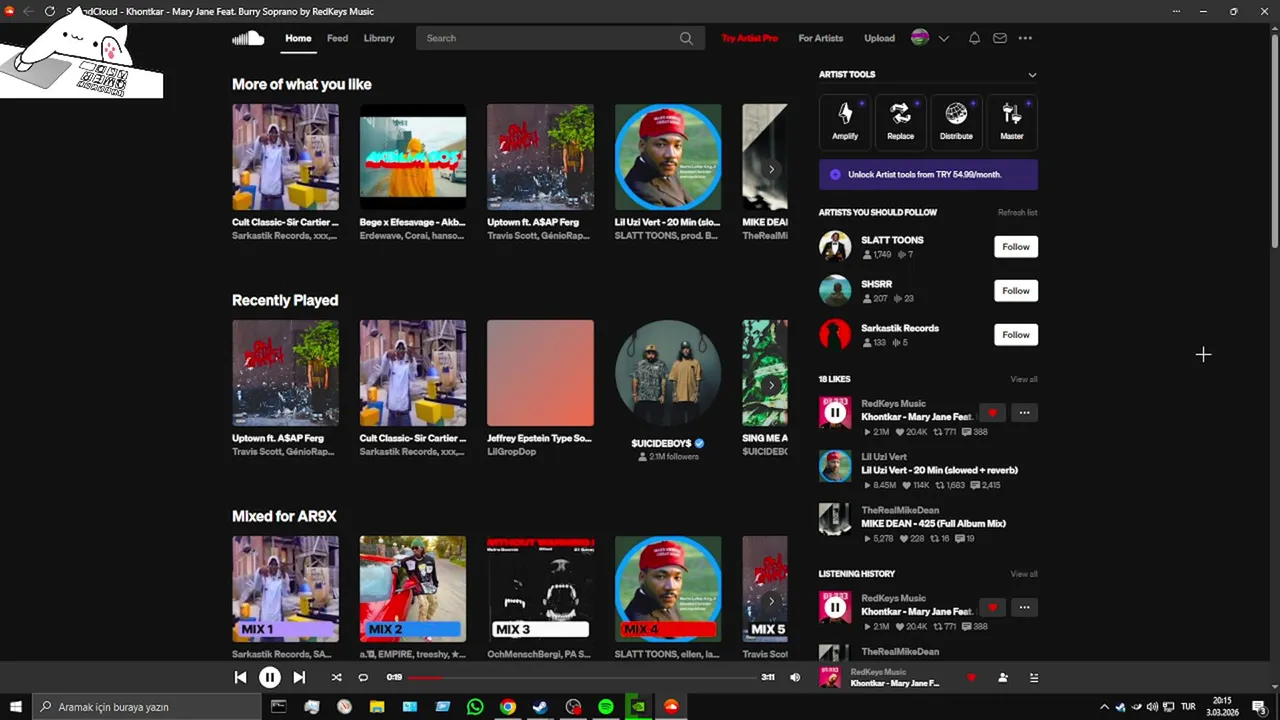Switch to the Home tab

click(x=298, y=38)
